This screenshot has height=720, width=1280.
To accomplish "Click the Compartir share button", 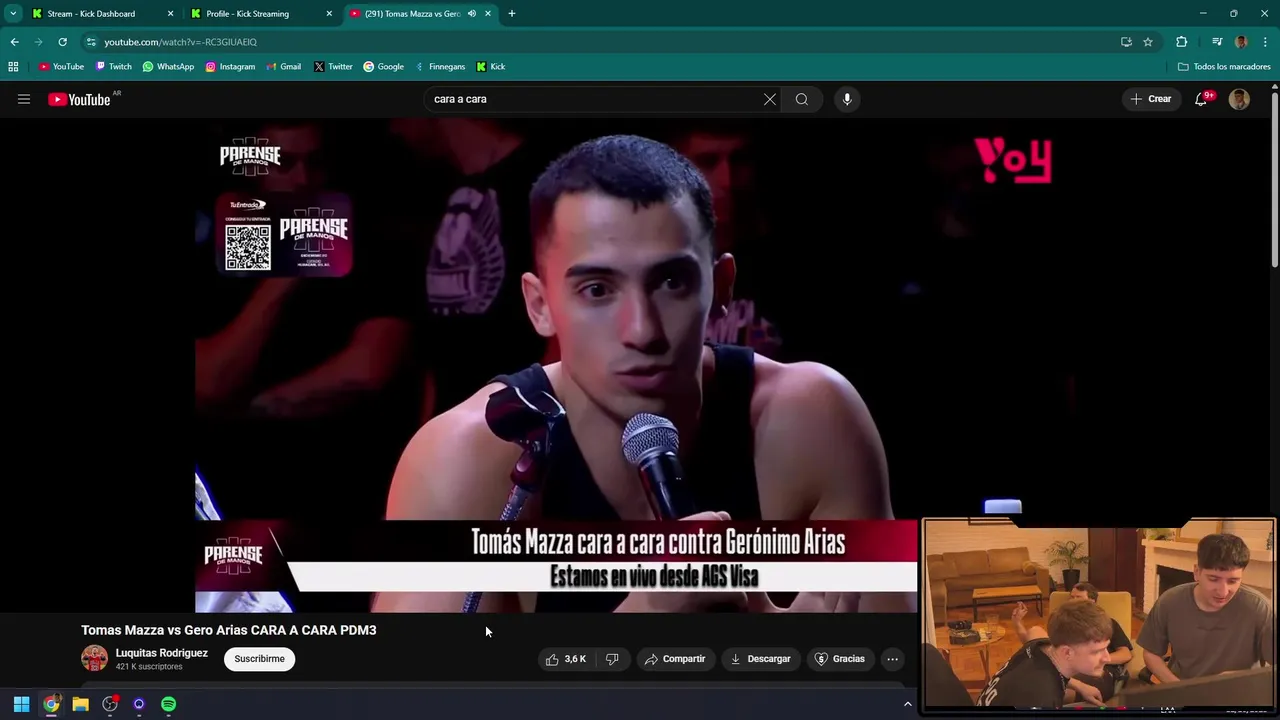I will click(x=675, y=659).
